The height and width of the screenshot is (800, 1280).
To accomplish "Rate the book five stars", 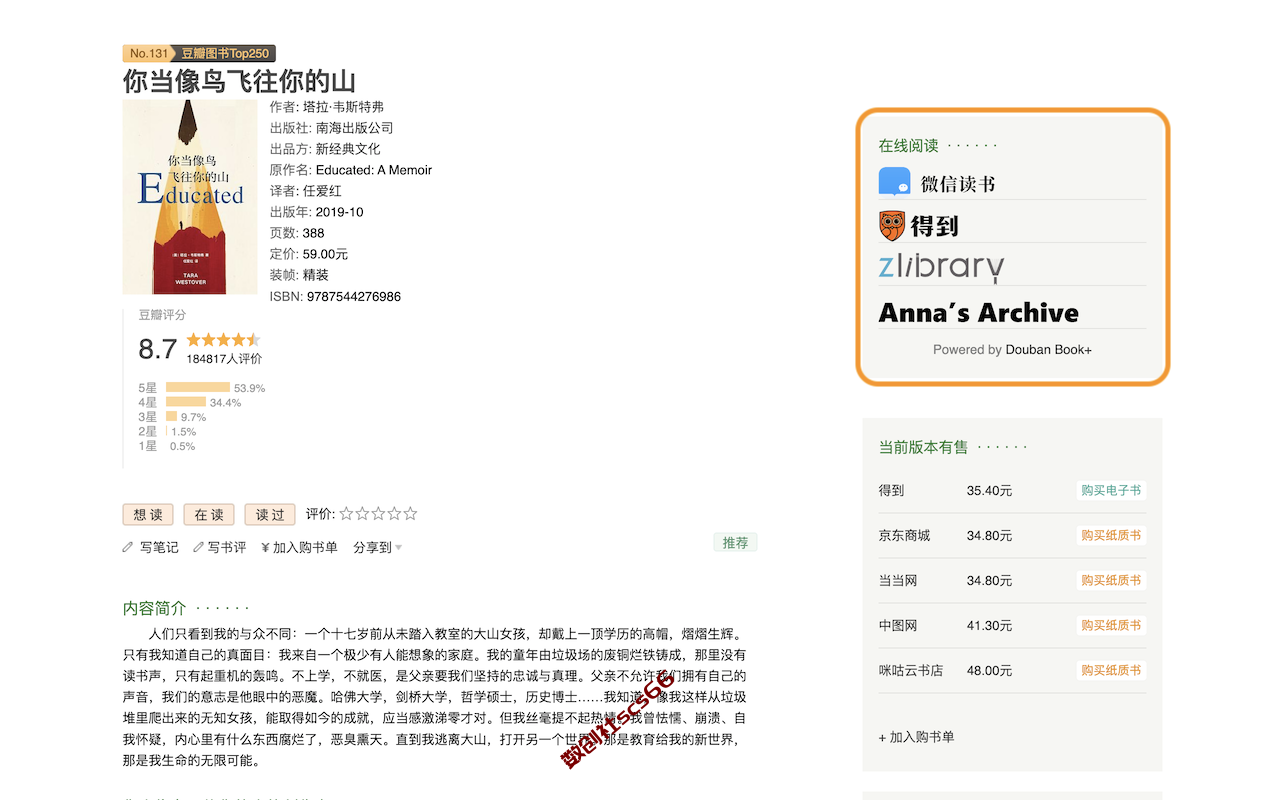I will pyautogui.click(x=410, y=514).
